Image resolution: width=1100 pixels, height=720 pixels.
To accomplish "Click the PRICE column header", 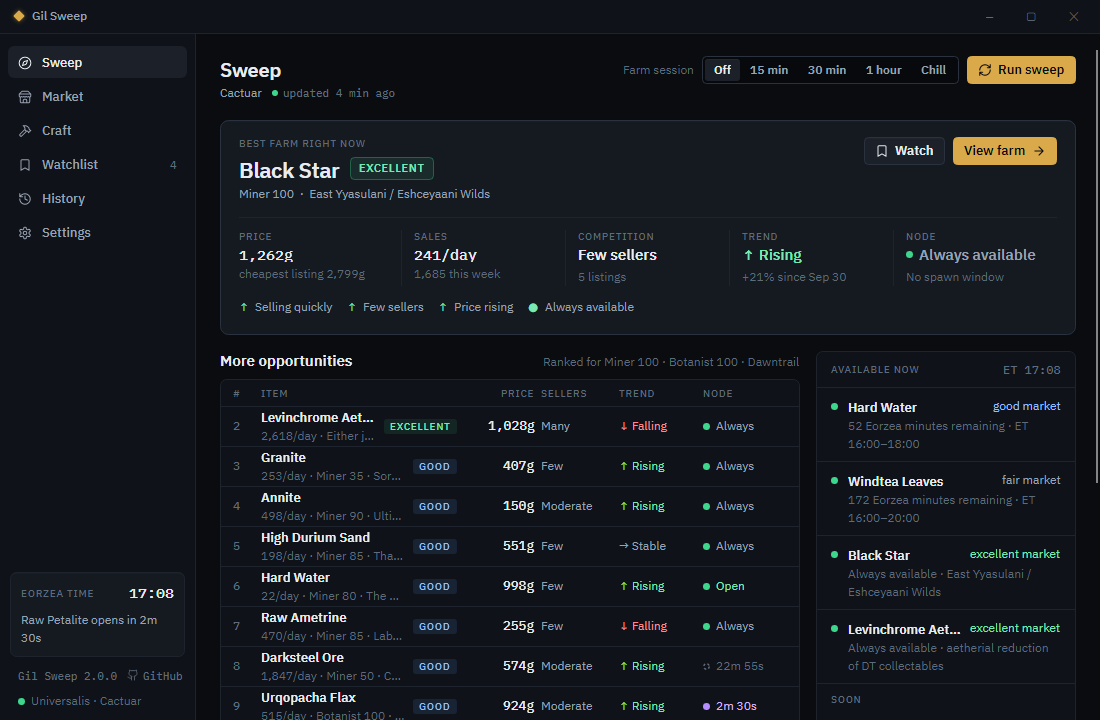I will tap(517, 394).
